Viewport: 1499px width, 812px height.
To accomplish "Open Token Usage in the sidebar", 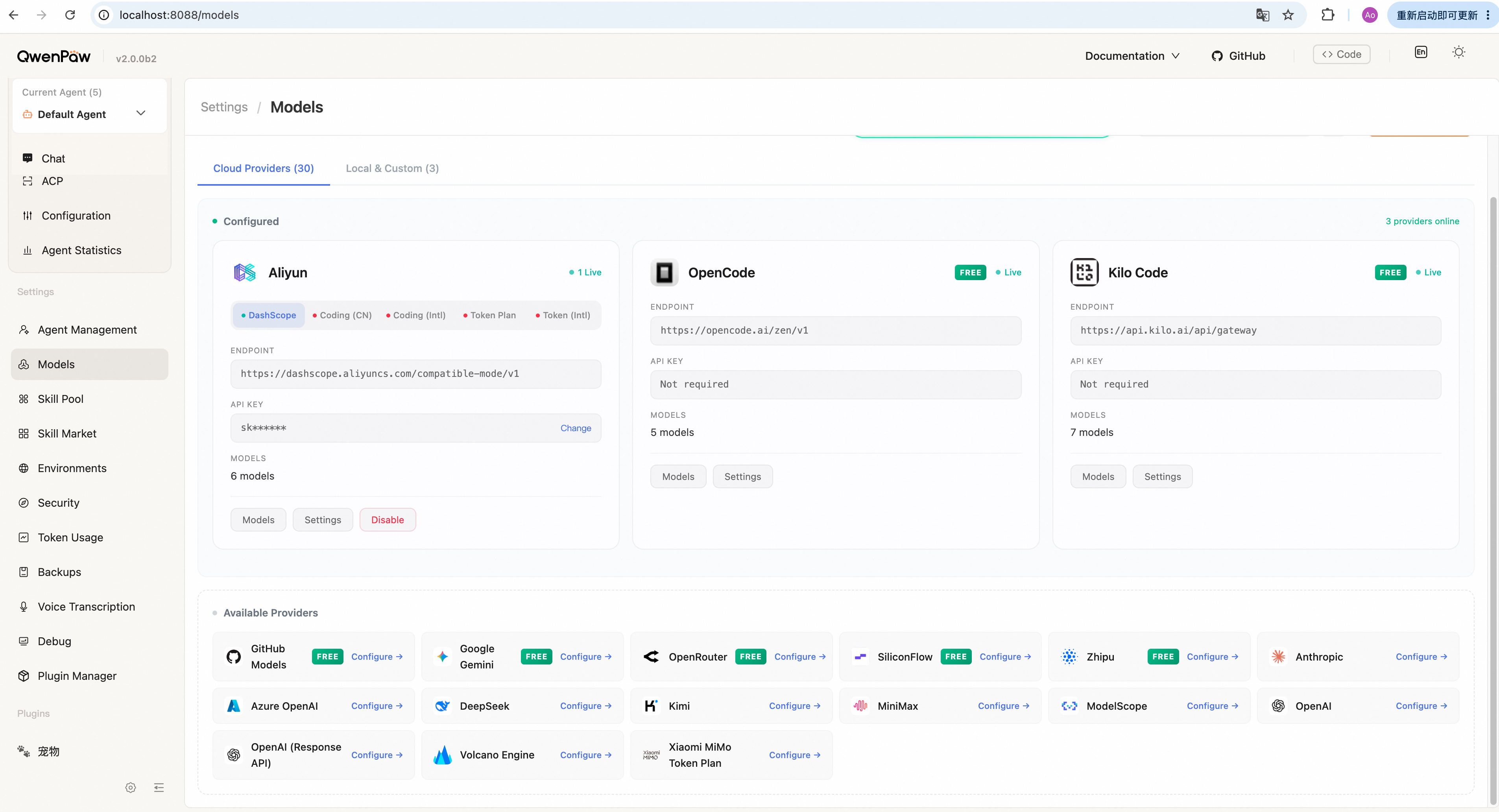I will [90, 537].
